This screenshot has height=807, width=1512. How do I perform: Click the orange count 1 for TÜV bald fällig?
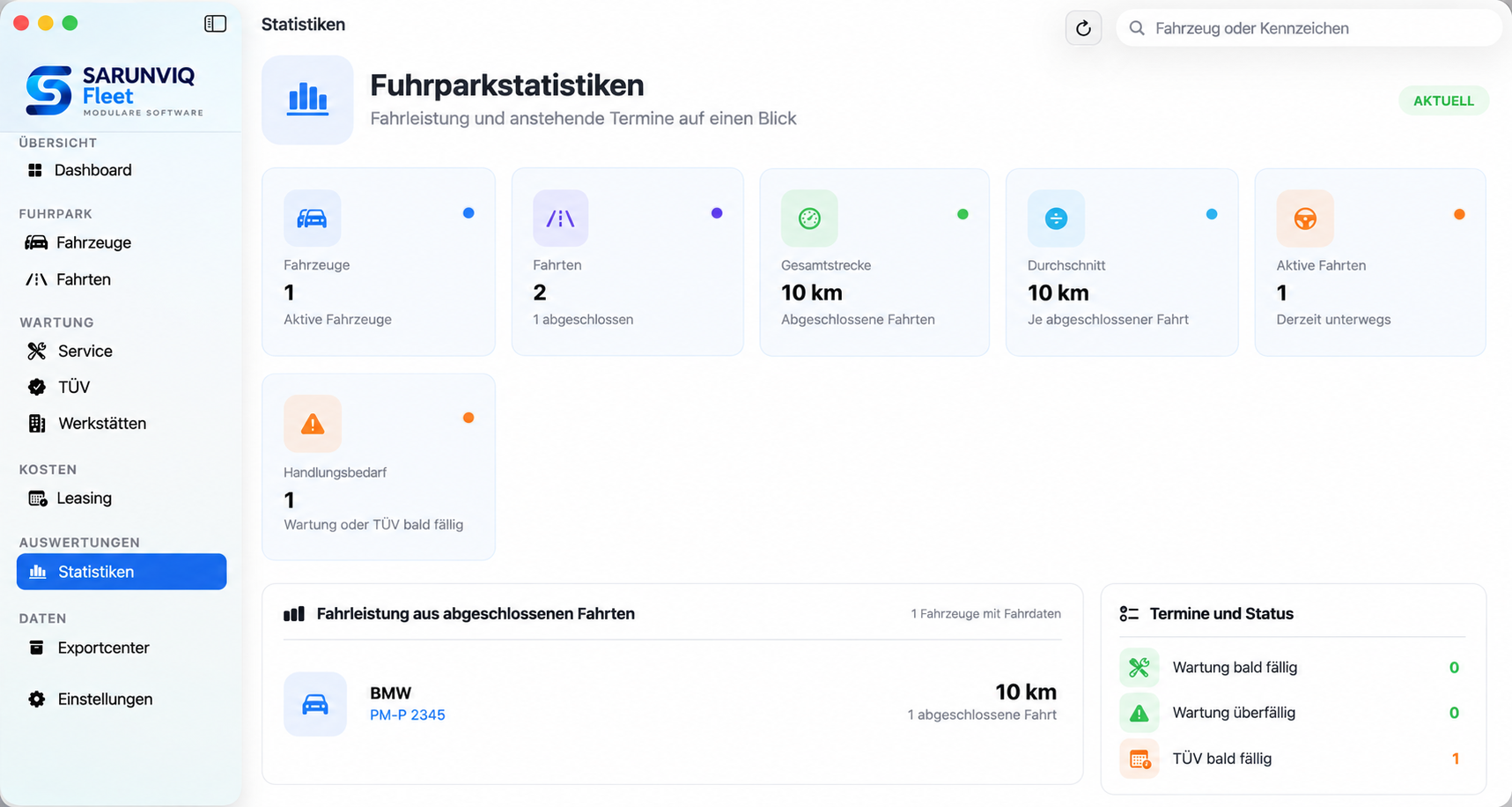pyautogui.click(x=1456, y=759)
